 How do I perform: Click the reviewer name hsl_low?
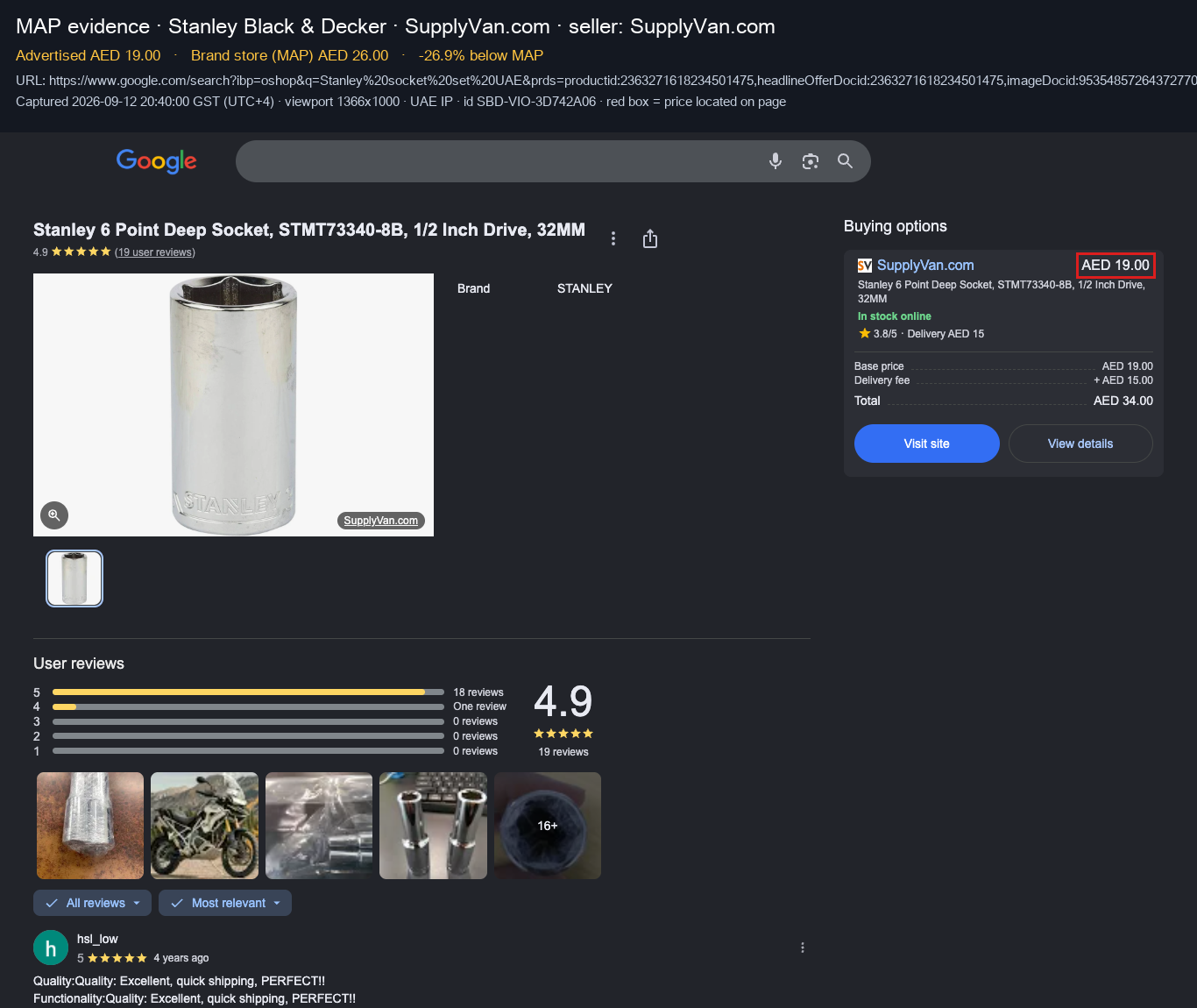pos(97,939)
